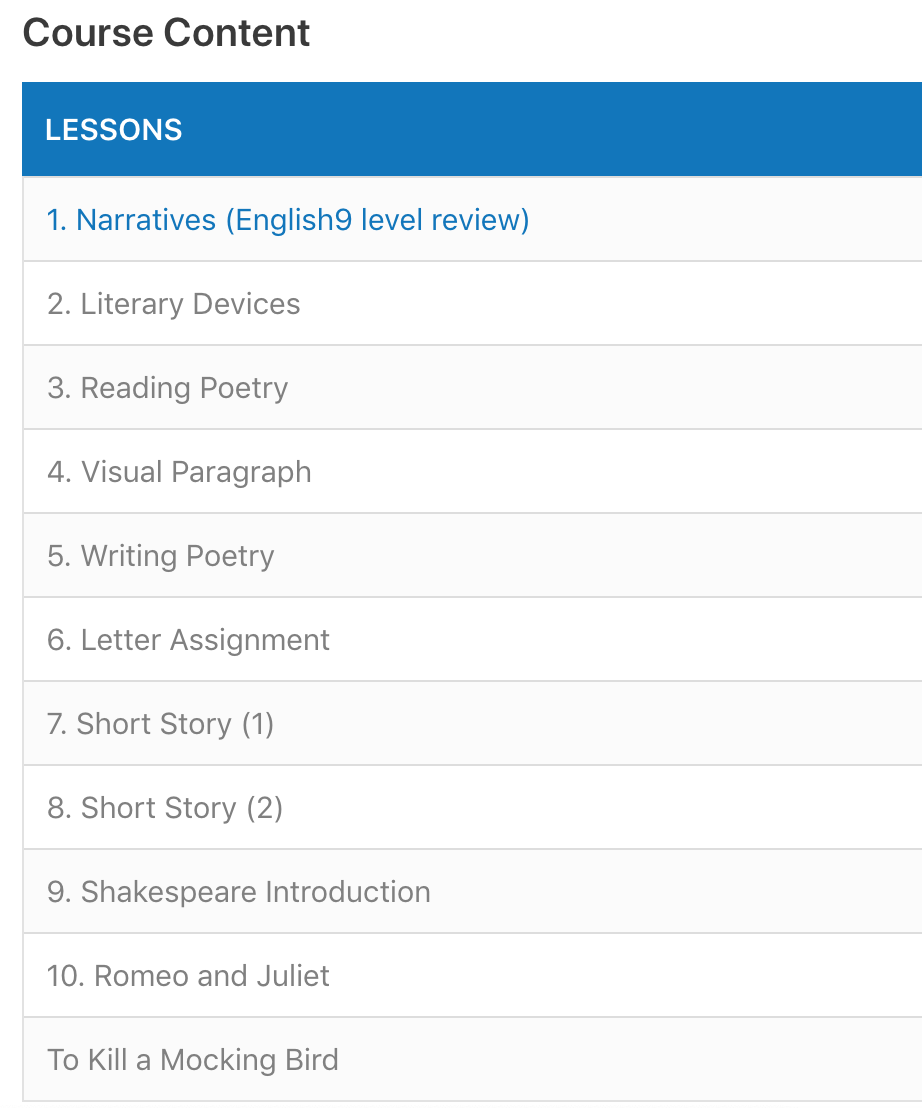Click the word Juliet in lesson 10
Viewport: 922px width, 1108px height.
pos(292,976)
